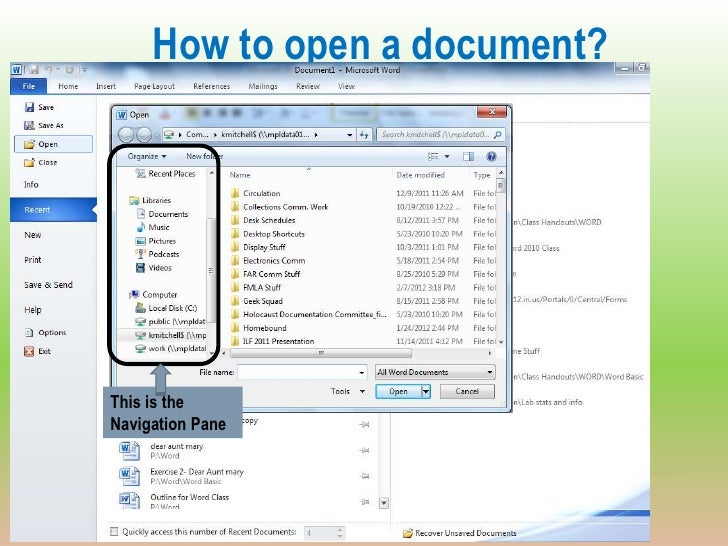The height and width of the screenshot is (546, 728).
Task: Open Podcasts library in navigation pane
Action: click(157, 254)
